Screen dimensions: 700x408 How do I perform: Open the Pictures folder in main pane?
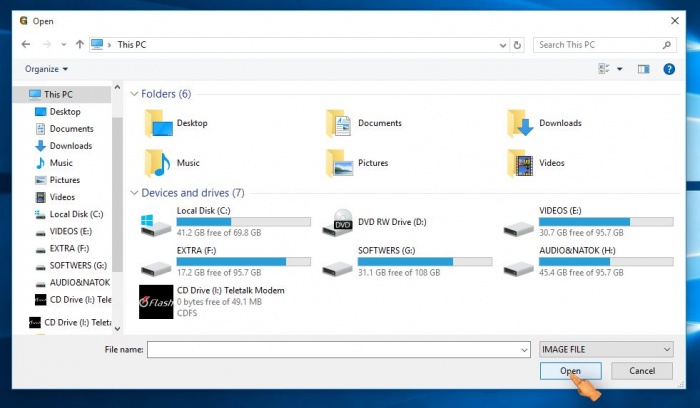pyautogui.click(x=340, y=162)
